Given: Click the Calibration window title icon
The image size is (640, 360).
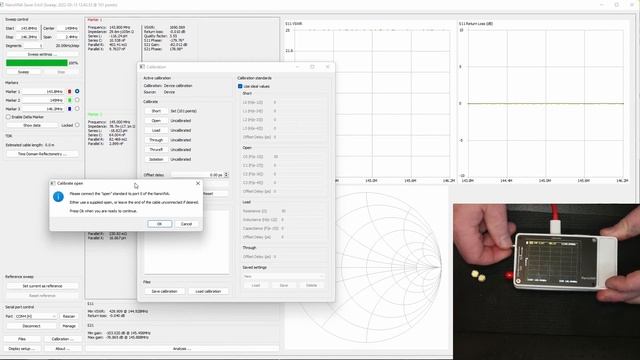Looking at the screenshot, I should click(142, 67).
